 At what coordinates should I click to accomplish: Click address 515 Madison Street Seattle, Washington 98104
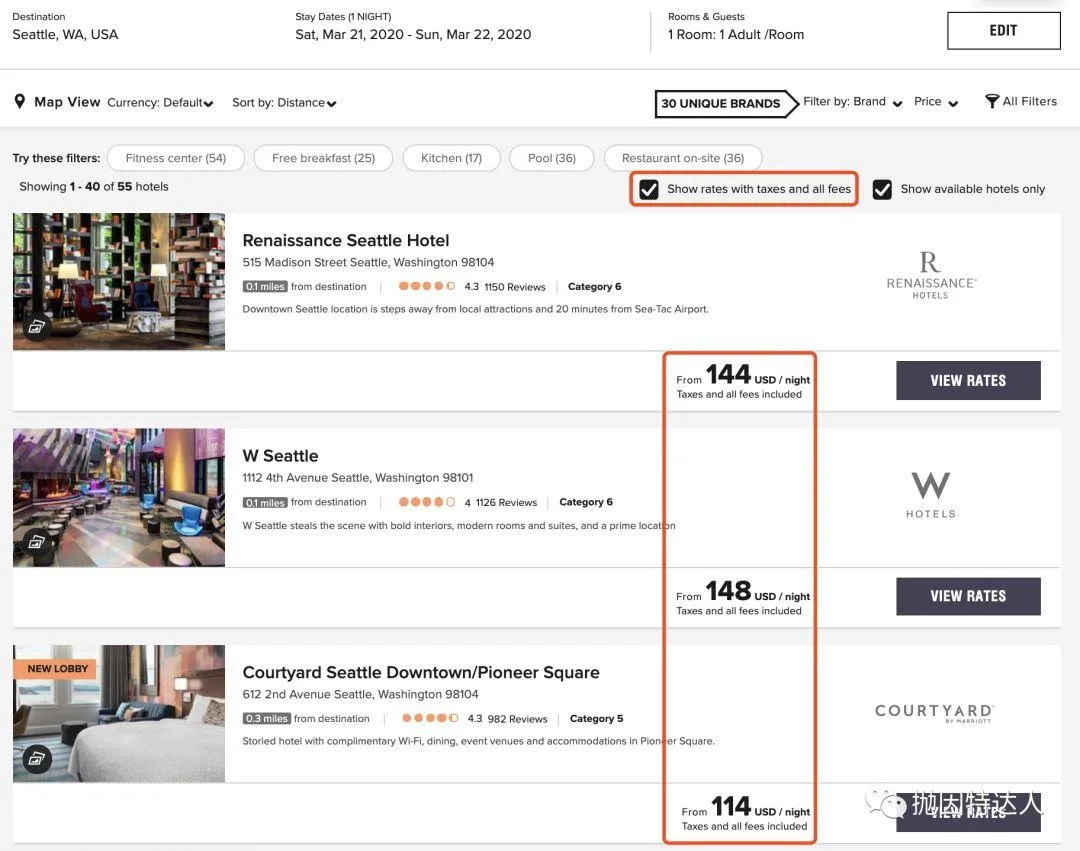(368, 262)
